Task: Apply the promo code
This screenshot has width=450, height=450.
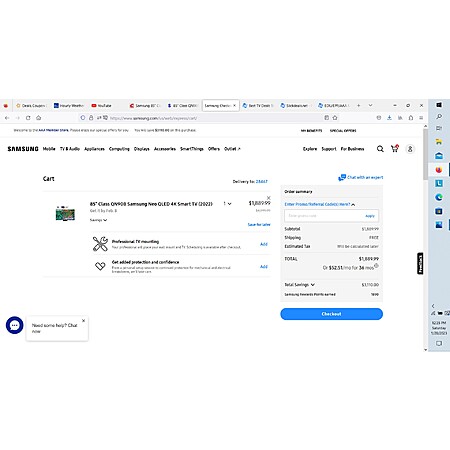Action: click(370, 216)
